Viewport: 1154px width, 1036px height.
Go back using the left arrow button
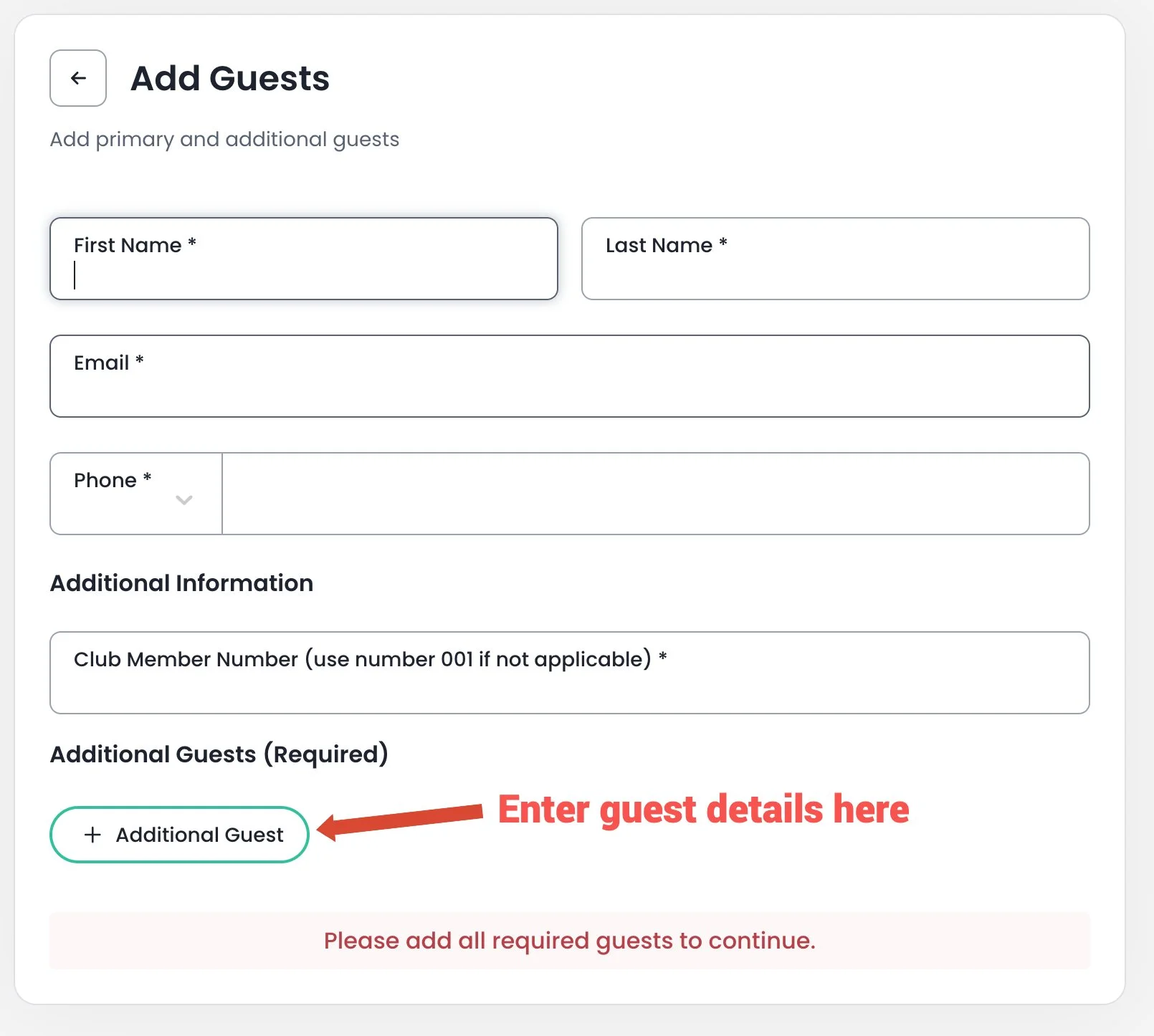point(78,78)
